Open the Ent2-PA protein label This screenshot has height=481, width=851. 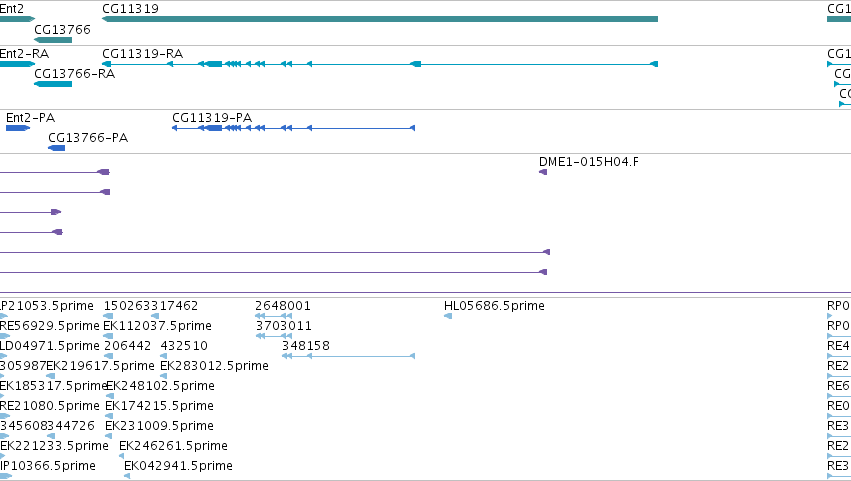click(30, 118)
